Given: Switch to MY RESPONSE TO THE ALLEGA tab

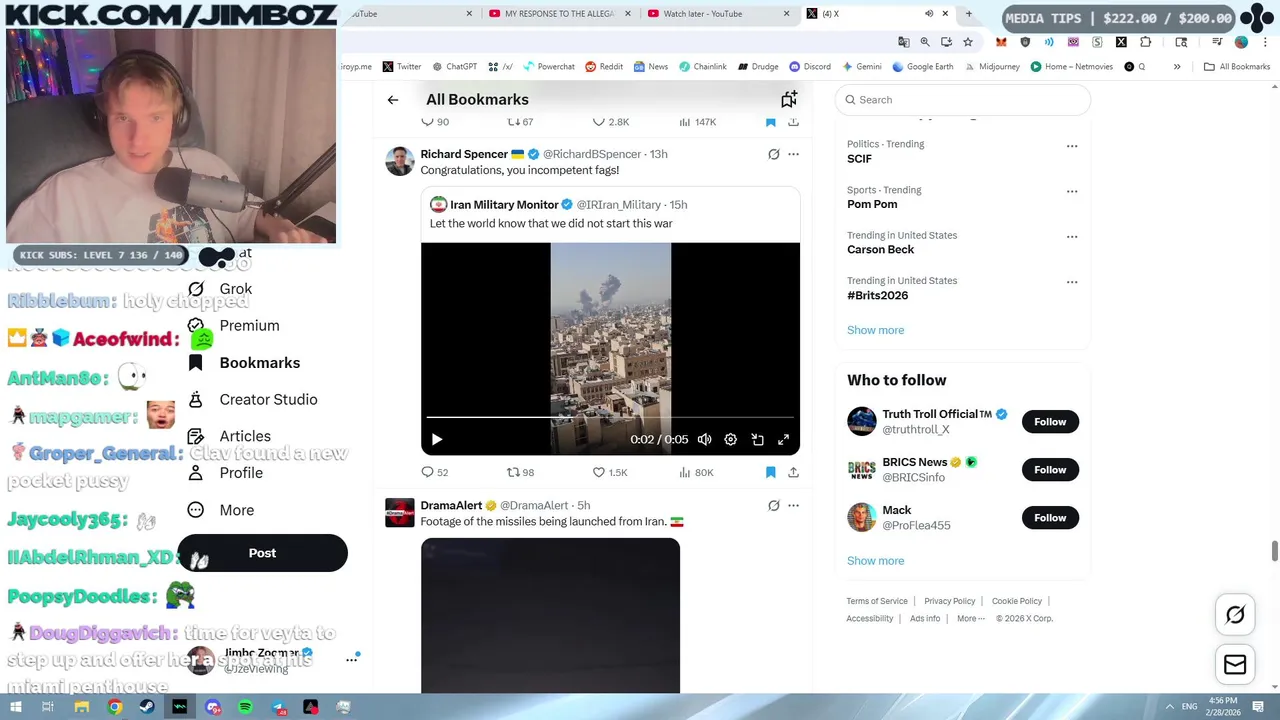Looking at the screenshot, I should pyautogui.click(x=559, y=14).
